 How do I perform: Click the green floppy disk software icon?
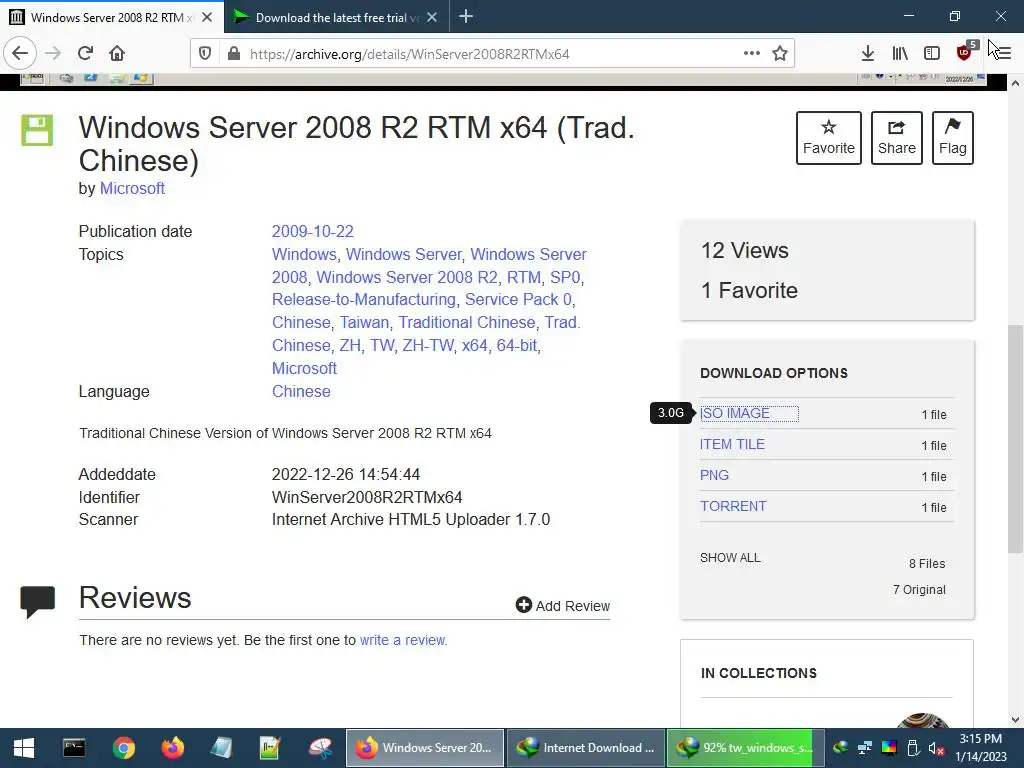(37, 130)
